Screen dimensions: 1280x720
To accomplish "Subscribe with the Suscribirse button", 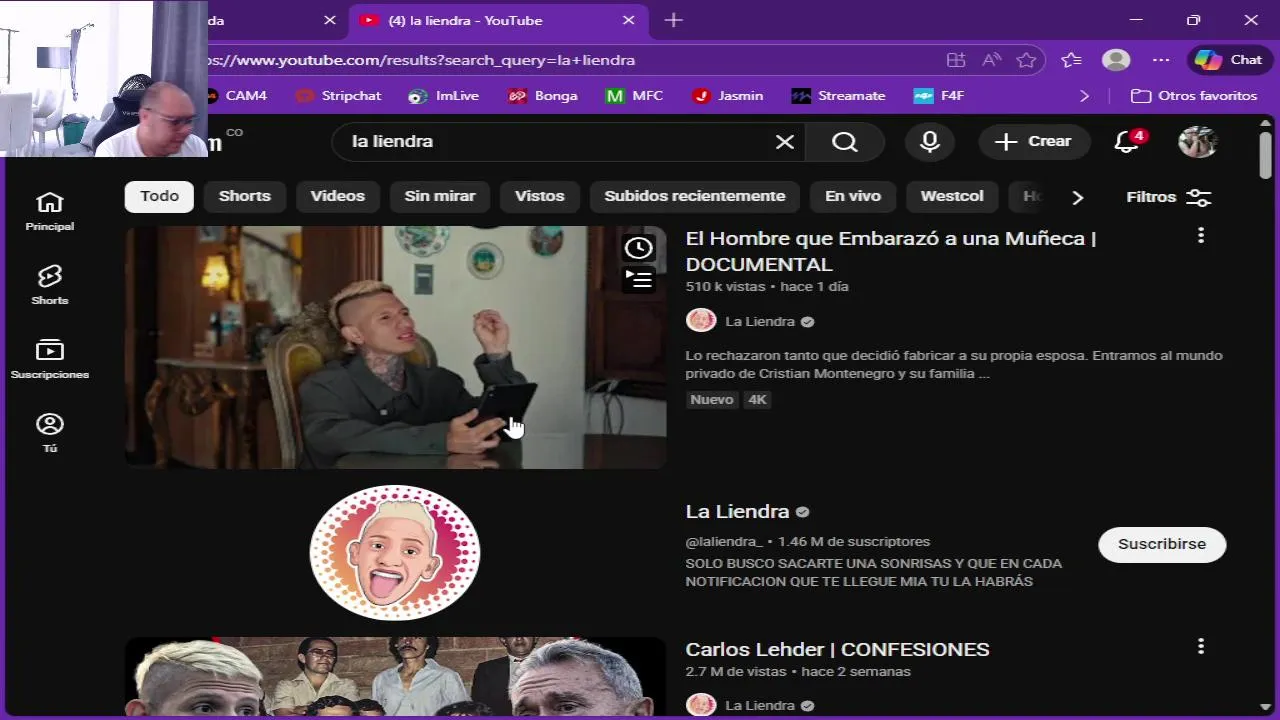I will [1162, 544].
